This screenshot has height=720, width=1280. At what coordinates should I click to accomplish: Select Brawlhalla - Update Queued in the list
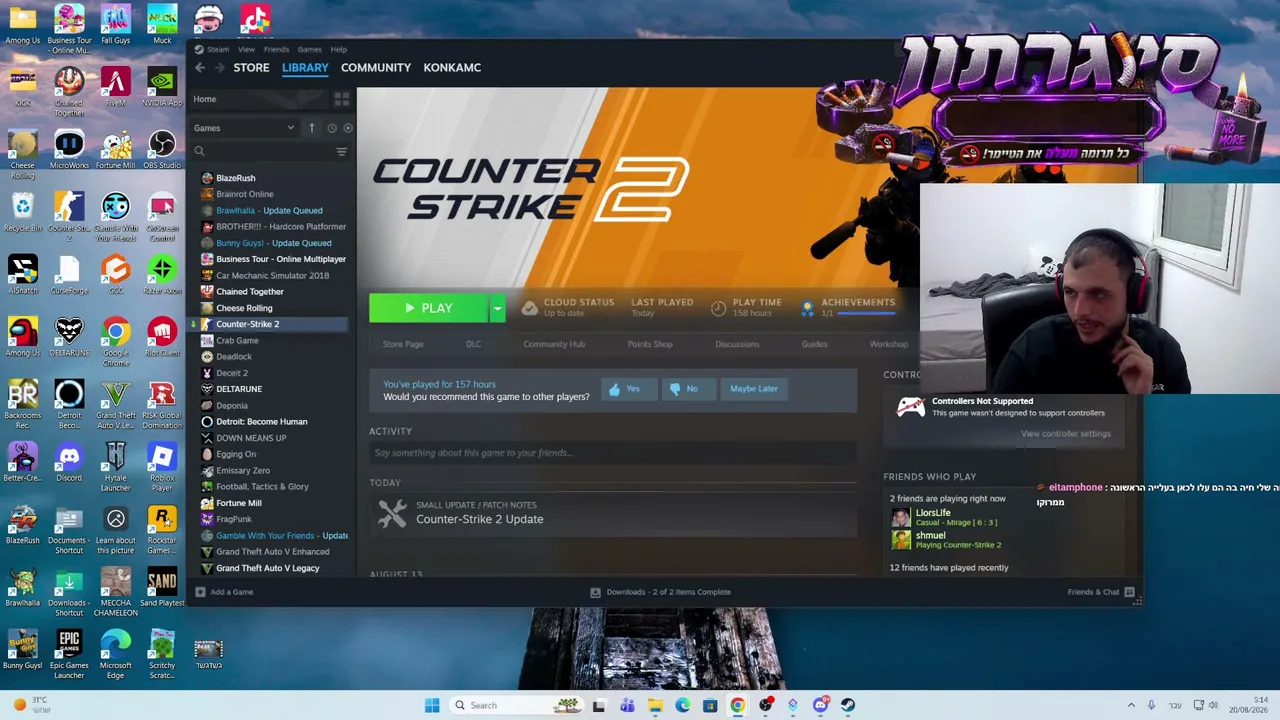(x=270, y=210)
